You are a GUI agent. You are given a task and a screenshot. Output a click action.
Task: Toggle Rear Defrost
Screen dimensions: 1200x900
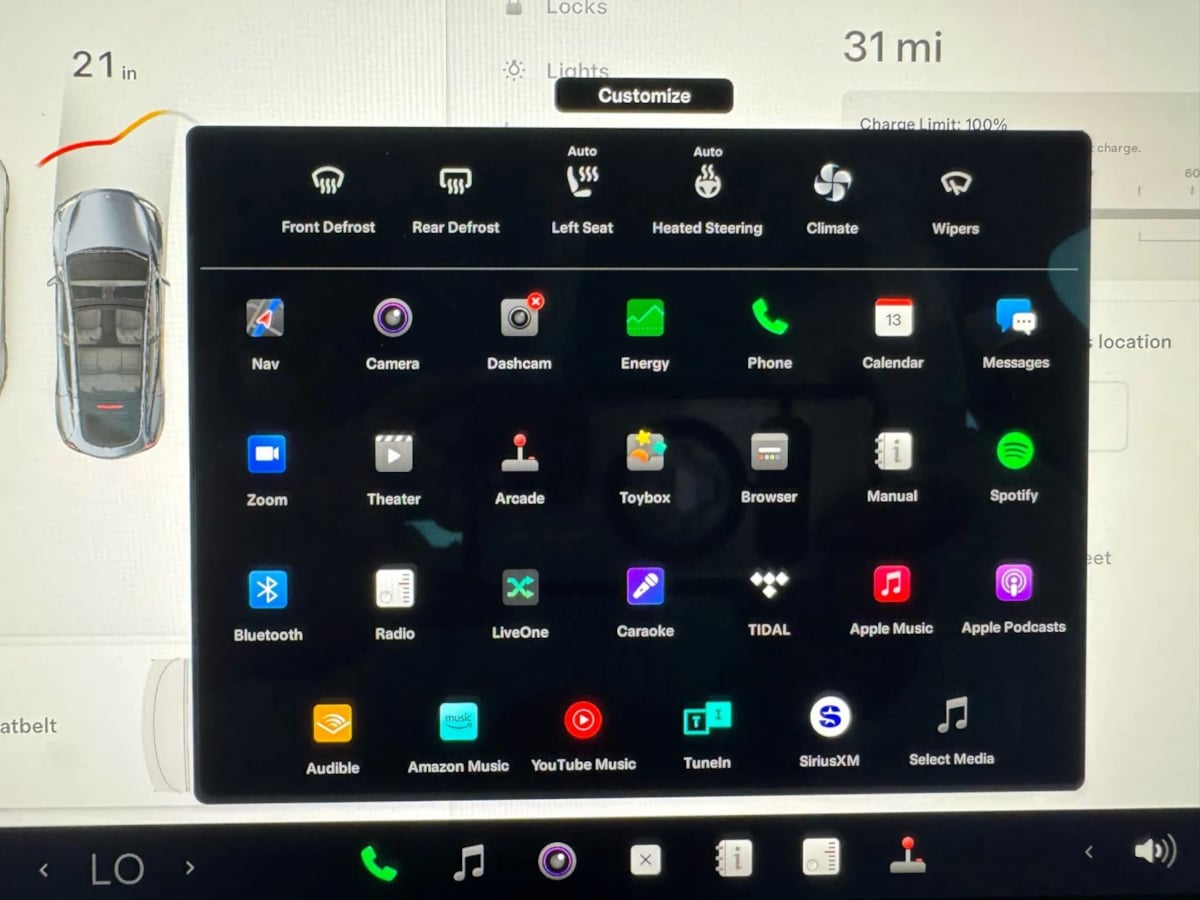point(455,183)
